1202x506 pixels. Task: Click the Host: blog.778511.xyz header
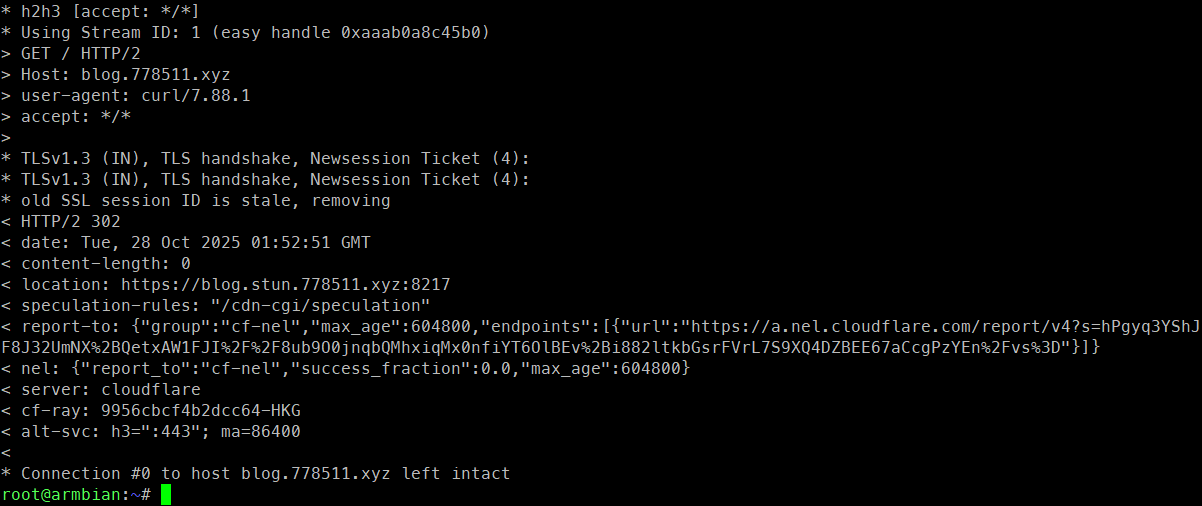pyautogui.click(x=125, y=74)
